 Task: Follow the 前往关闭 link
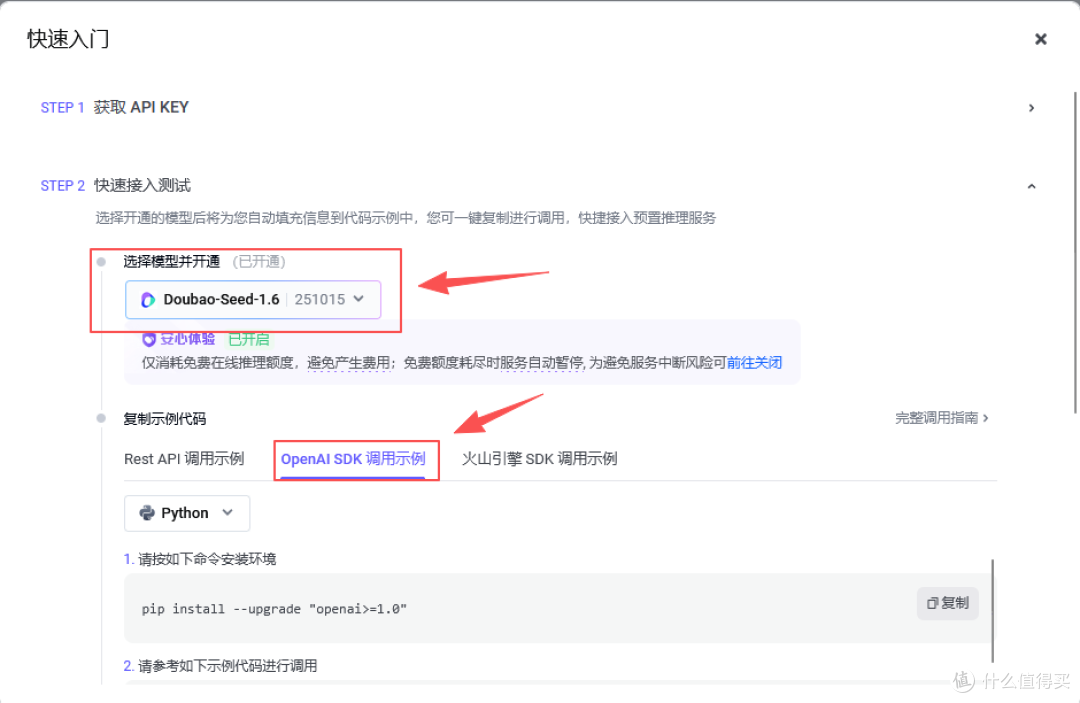coord(754,363)
